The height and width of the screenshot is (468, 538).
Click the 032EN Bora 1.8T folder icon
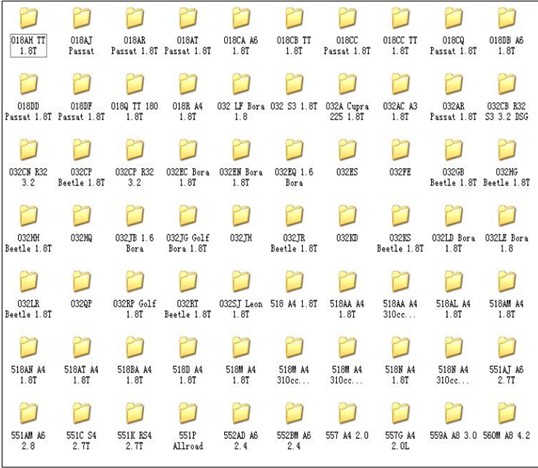(x=241, y=150)
